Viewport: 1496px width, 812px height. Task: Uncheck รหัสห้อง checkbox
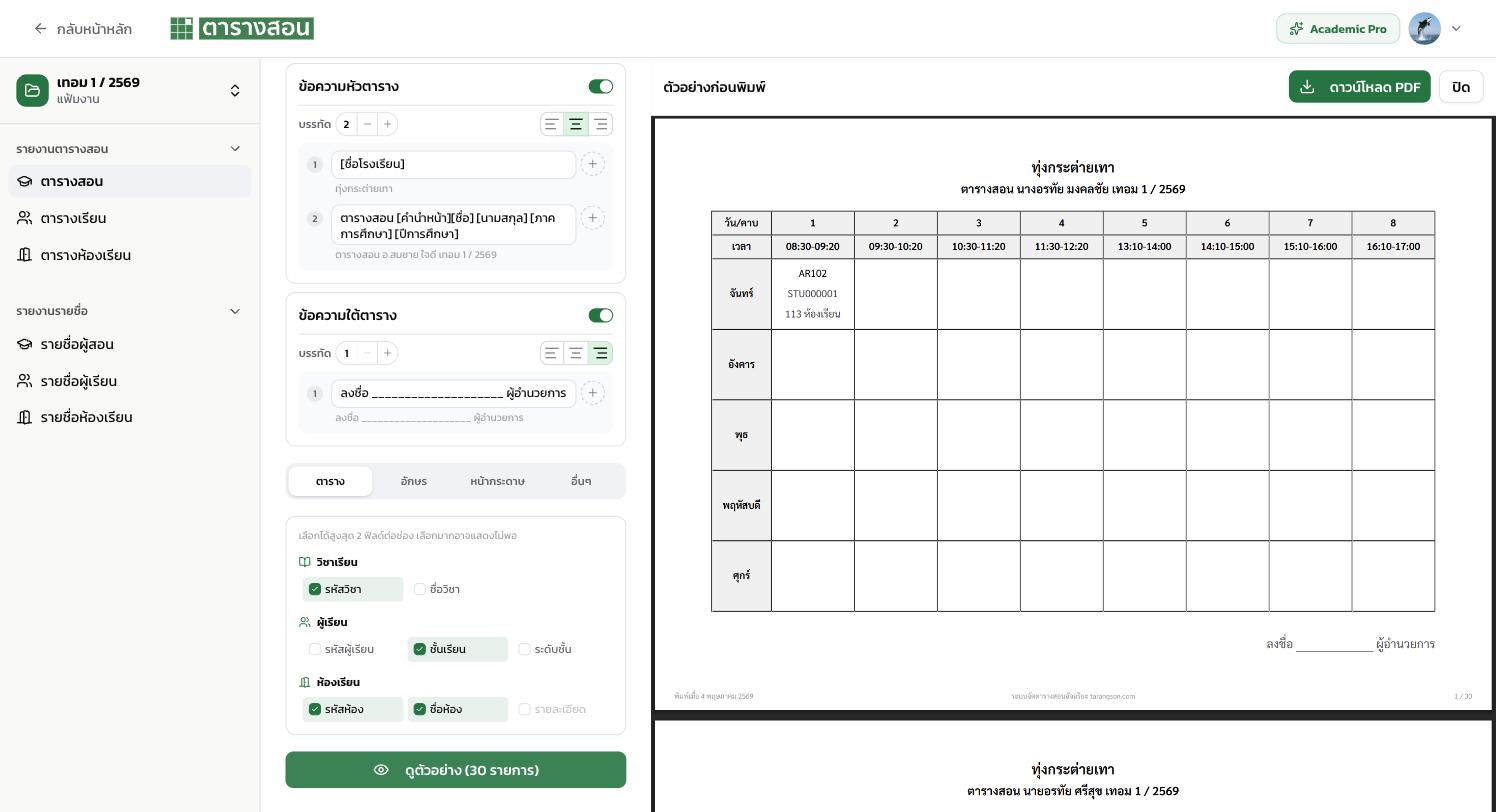(x=315, y=709)
